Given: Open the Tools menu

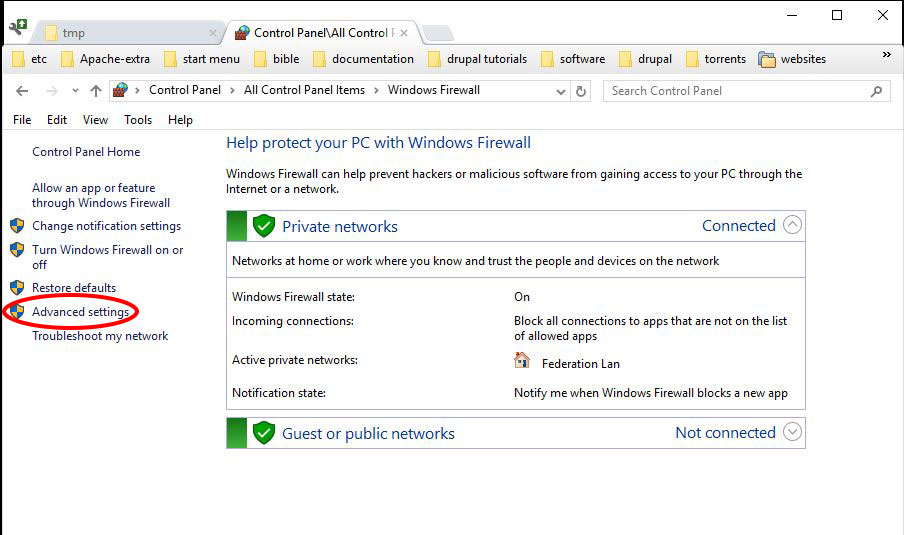Looking at the screenshot, I should click(138, 120).
